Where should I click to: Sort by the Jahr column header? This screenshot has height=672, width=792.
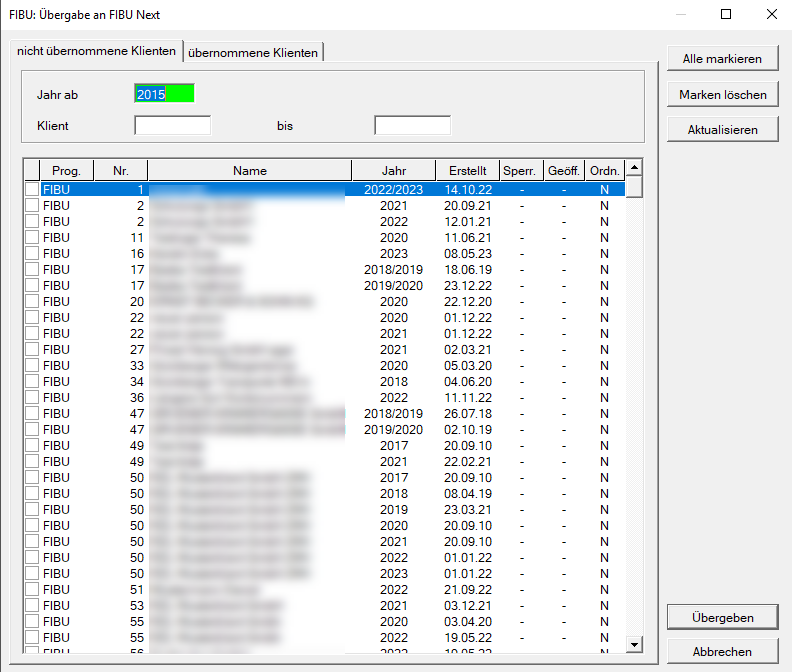[x=393, y=170]
